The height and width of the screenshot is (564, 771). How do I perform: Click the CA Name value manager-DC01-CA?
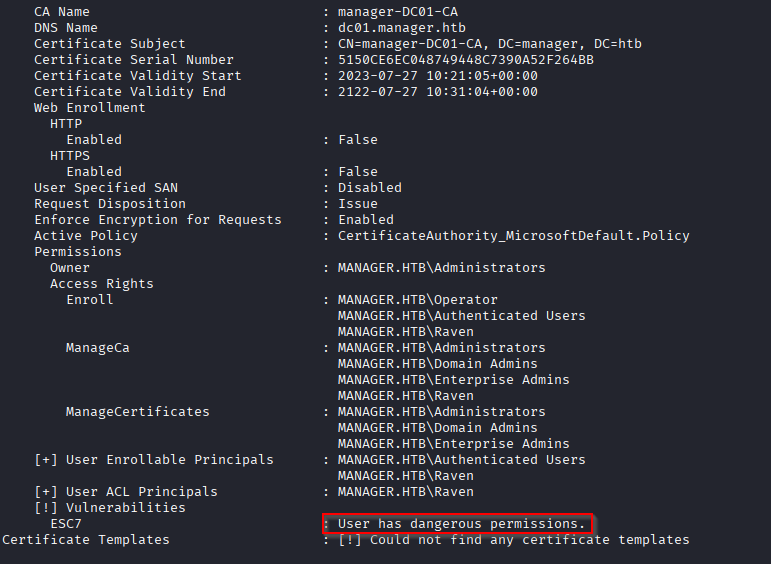click(x=398, y=11)
